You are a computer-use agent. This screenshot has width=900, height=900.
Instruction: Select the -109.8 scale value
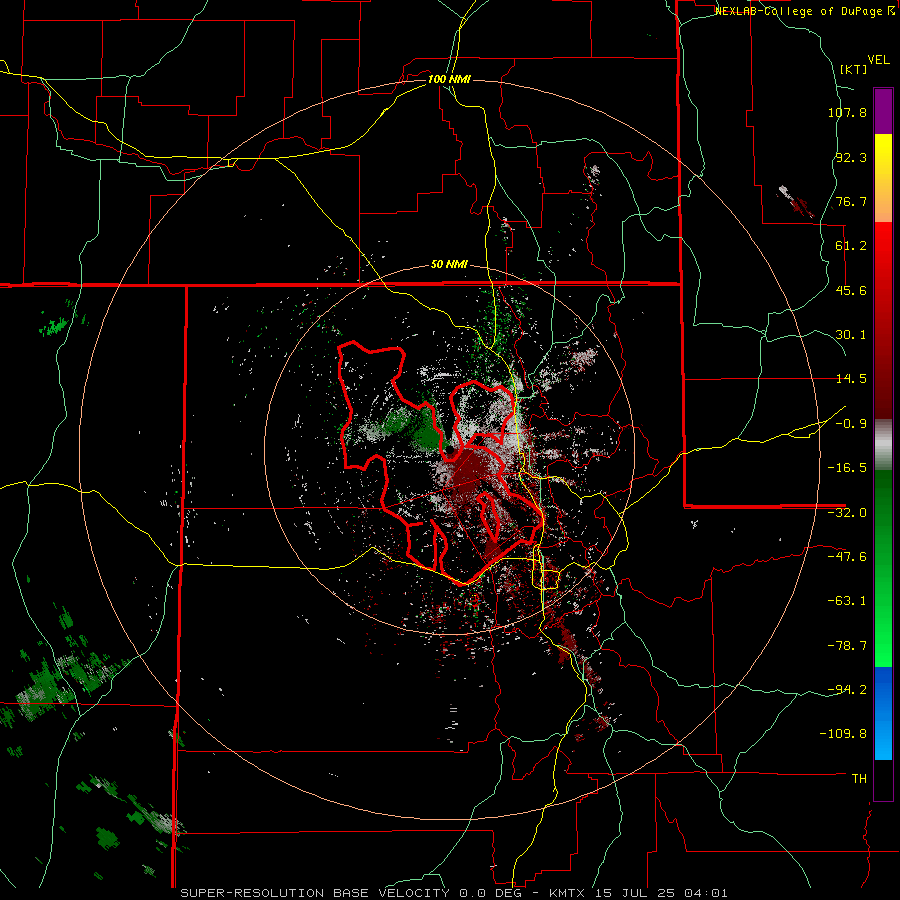[843, 734]
